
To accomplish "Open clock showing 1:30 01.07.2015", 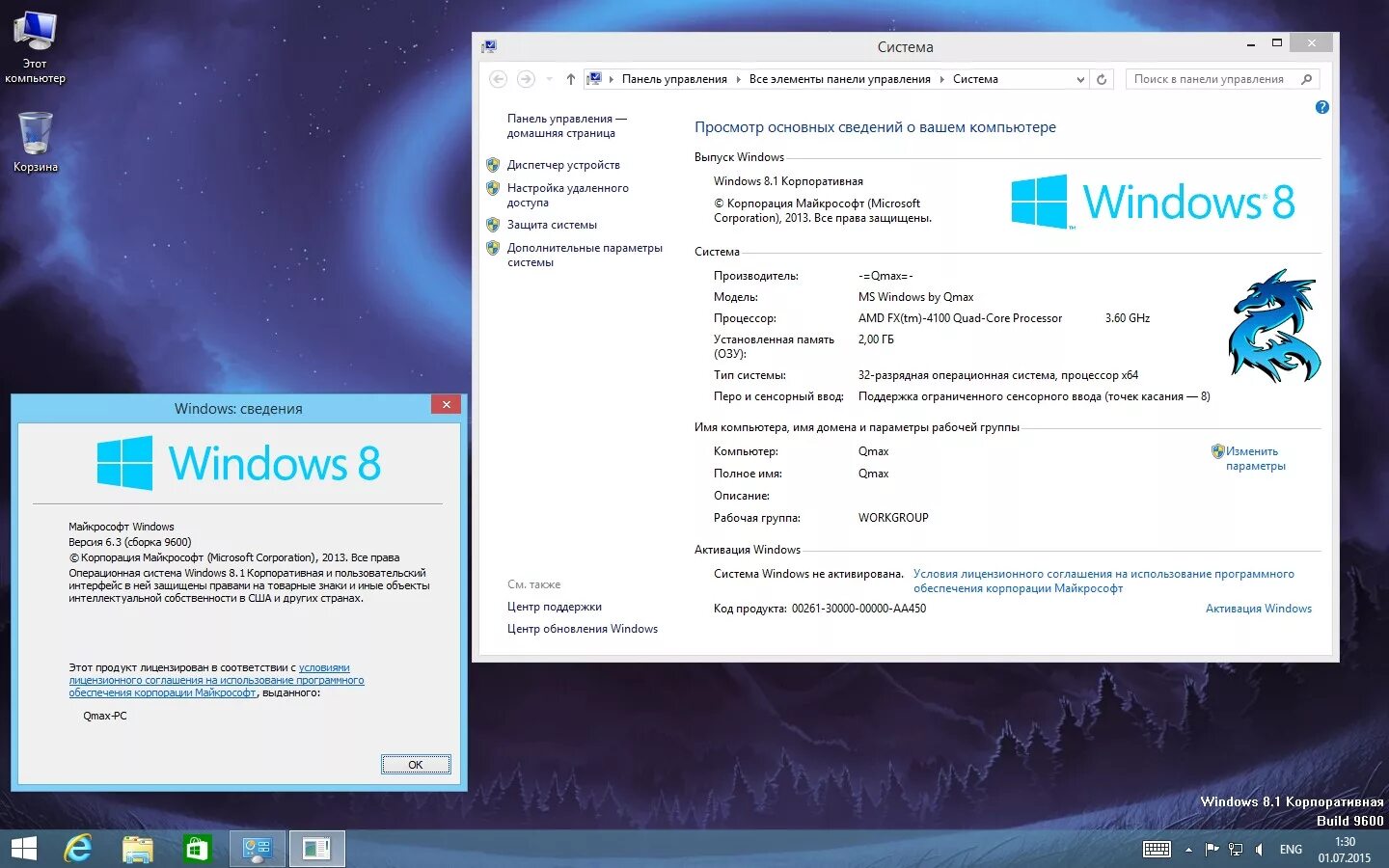I will [1345, 850].
